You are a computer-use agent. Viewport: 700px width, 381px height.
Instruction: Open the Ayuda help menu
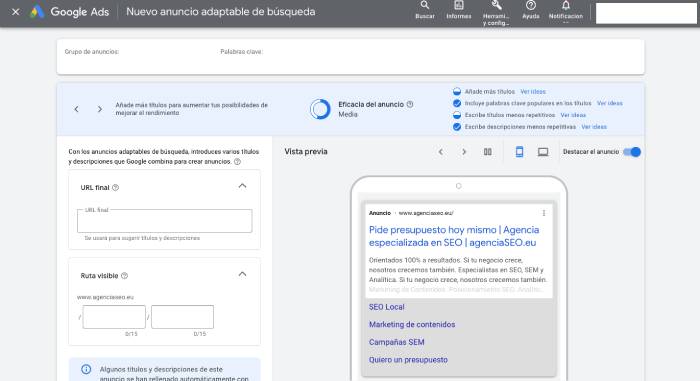531,10
